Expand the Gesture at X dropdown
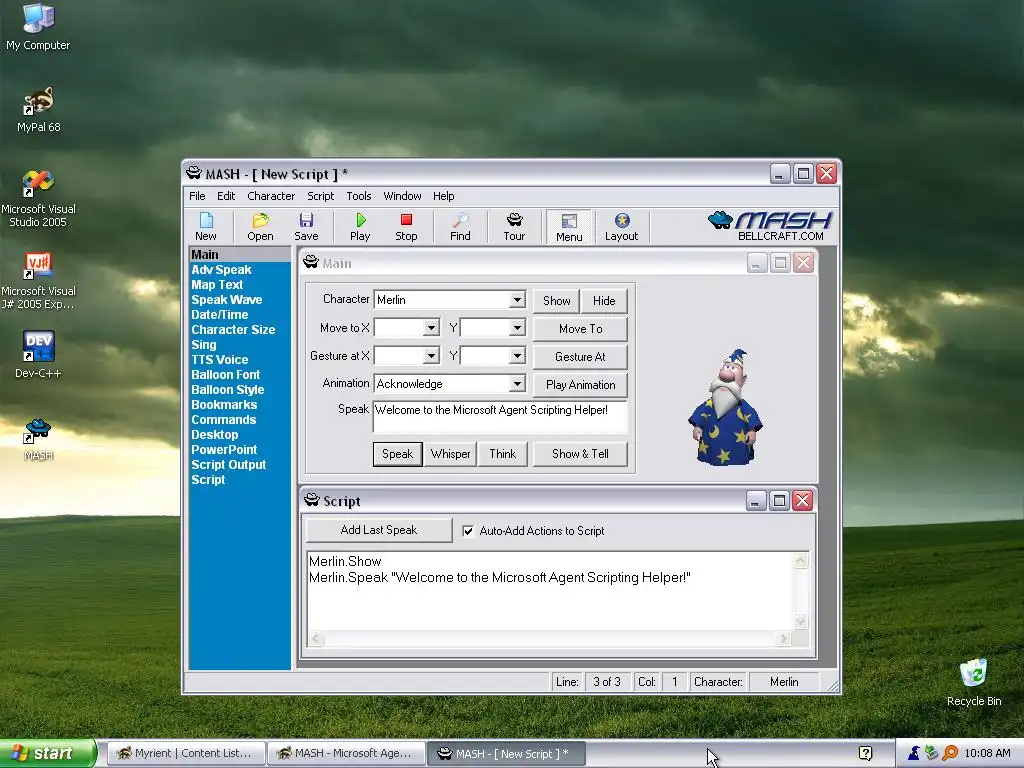 pos(431,356)
